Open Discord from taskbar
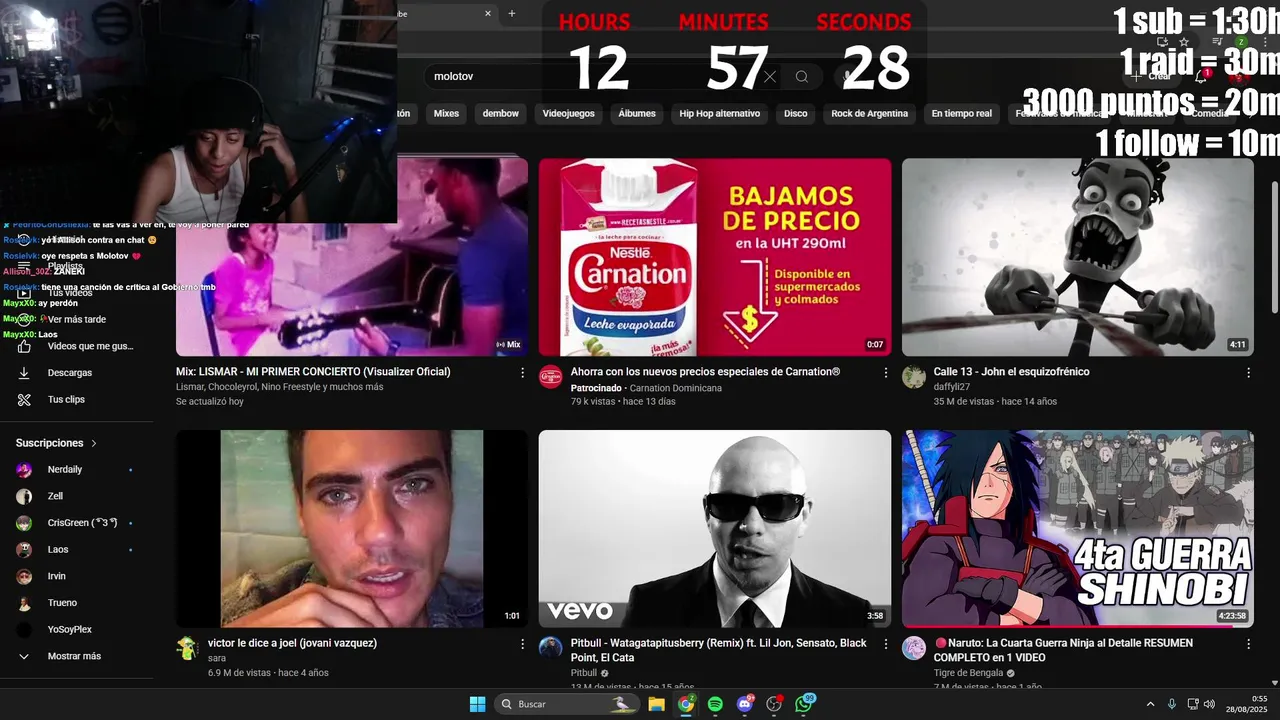Image resolution: width=1280 pixels, height=720 pixels. (745, 704)
